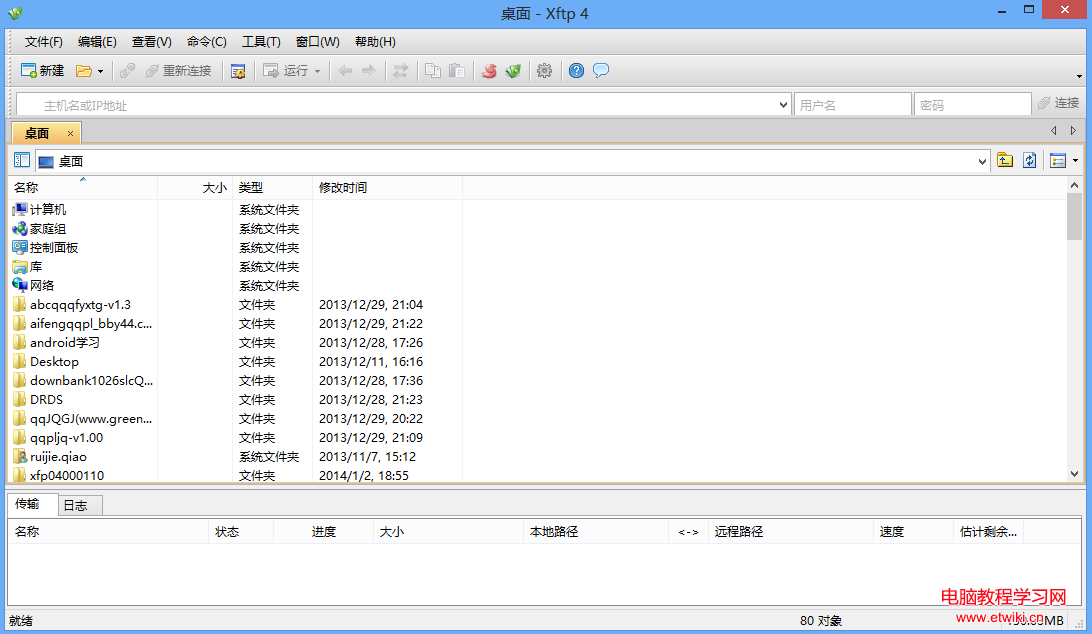Open the session properties calendar icon
The image size is (1092, 634).
pos(238,71)
